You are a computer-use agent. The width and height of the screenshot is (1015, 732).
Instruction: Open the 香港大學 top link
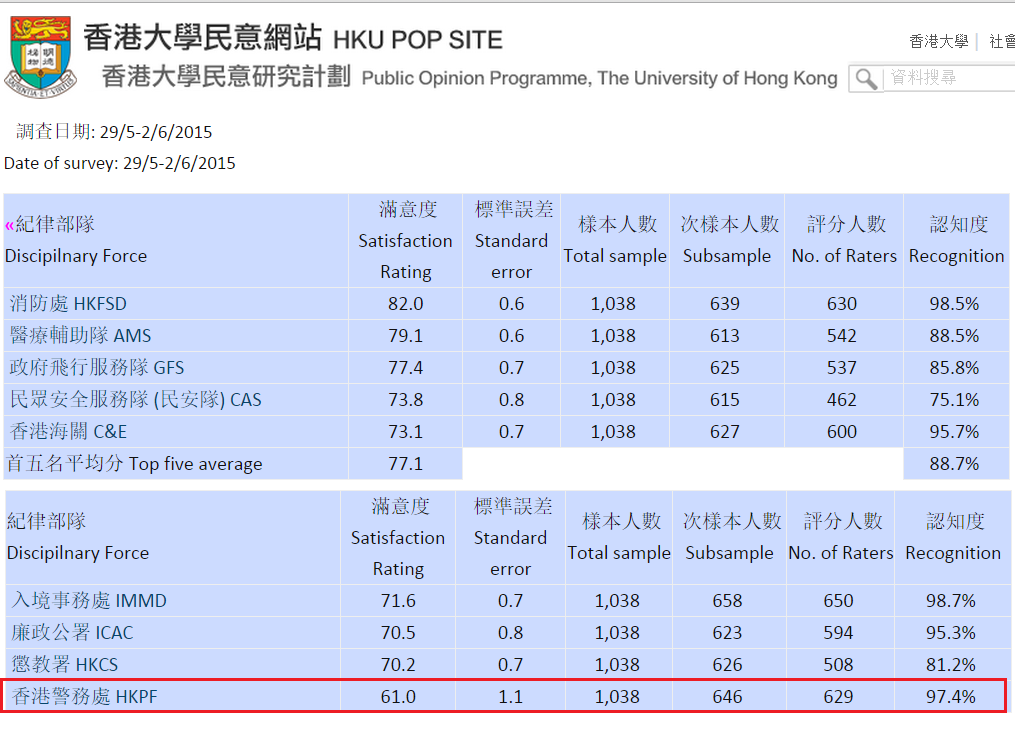click(x=938, y=41)
